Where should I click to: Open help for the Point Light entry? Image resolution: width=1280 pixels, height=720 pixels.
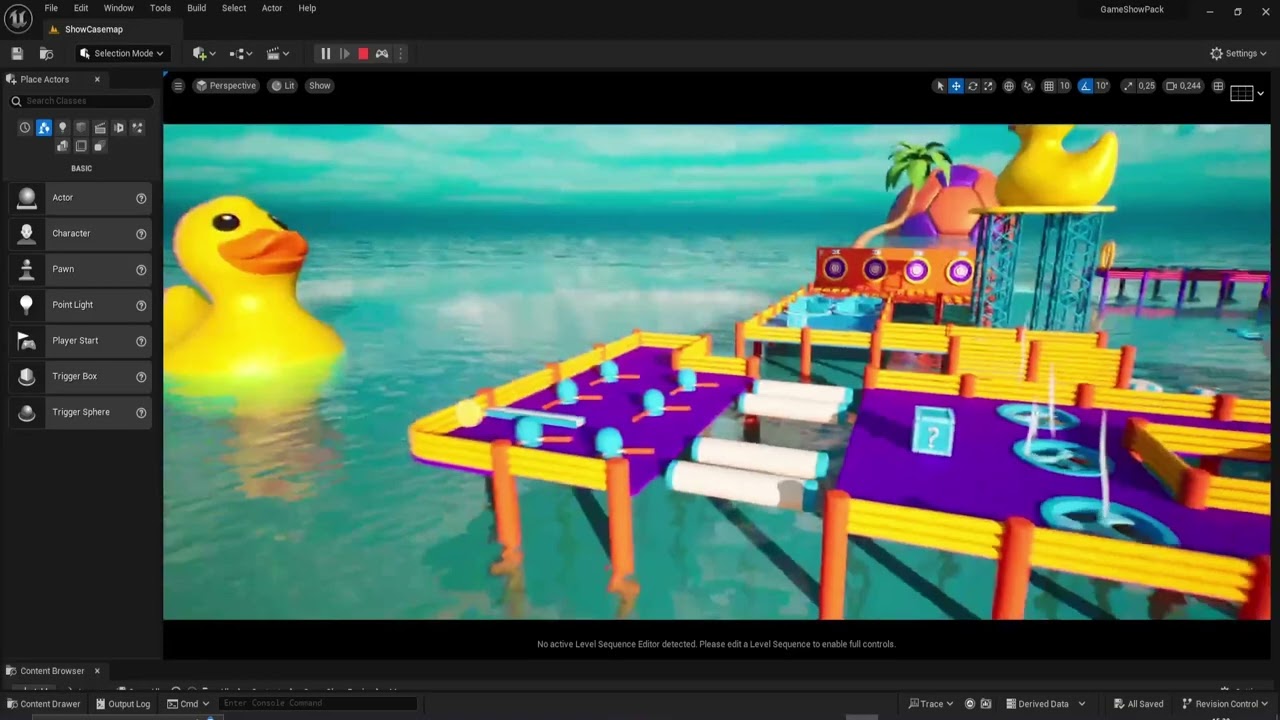click(141, 305)
